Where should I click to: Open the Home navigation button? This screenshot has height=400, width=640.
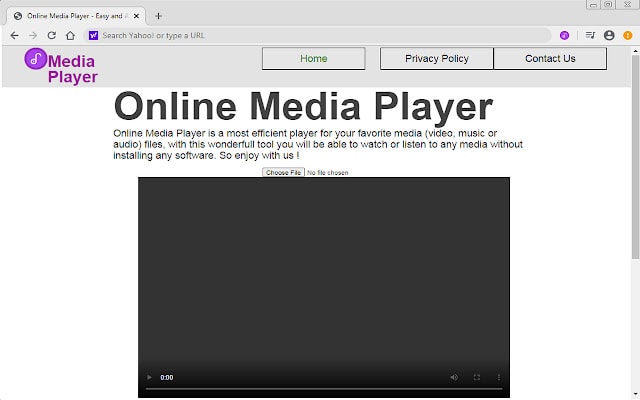pyautogui.click(x=313, y=59)
